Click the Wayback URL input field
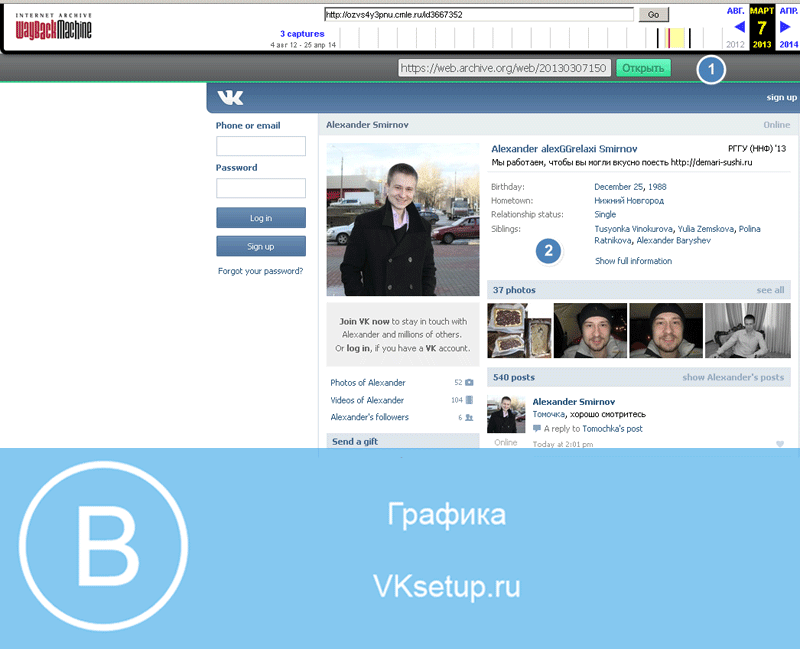 click(479, 14)
